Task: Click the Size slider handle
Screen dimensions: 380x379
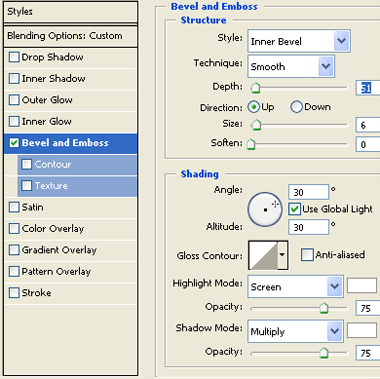Action: coord(256,125)
